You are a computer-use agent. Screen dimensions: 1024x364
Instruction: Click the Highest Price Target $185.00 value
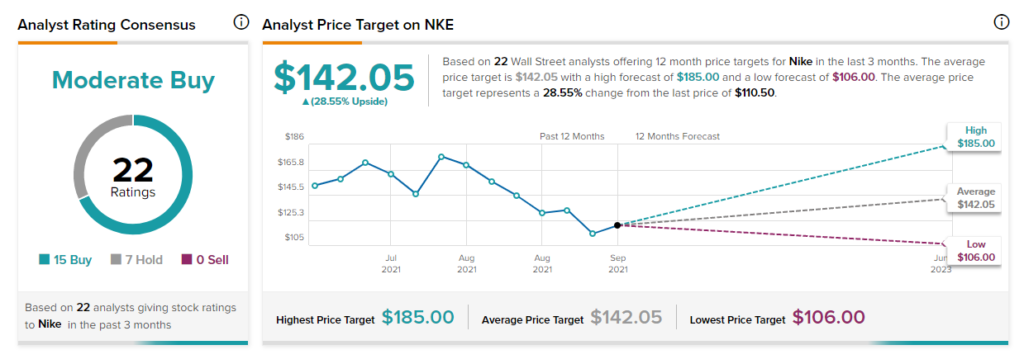pyautogui.click(x=418, y=318)
